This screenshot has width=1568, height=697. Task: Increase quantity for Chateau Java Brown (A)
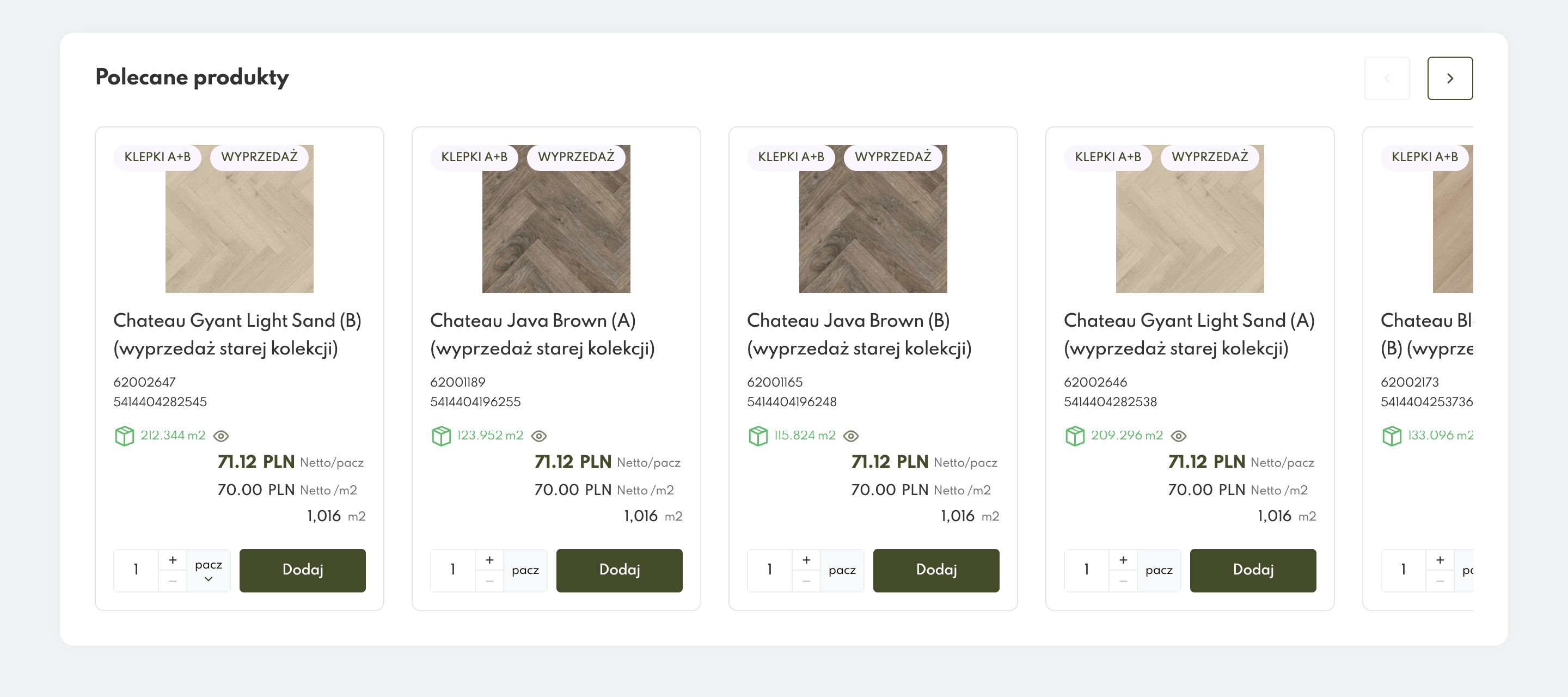pyautogui.click(x=489, y=559)
